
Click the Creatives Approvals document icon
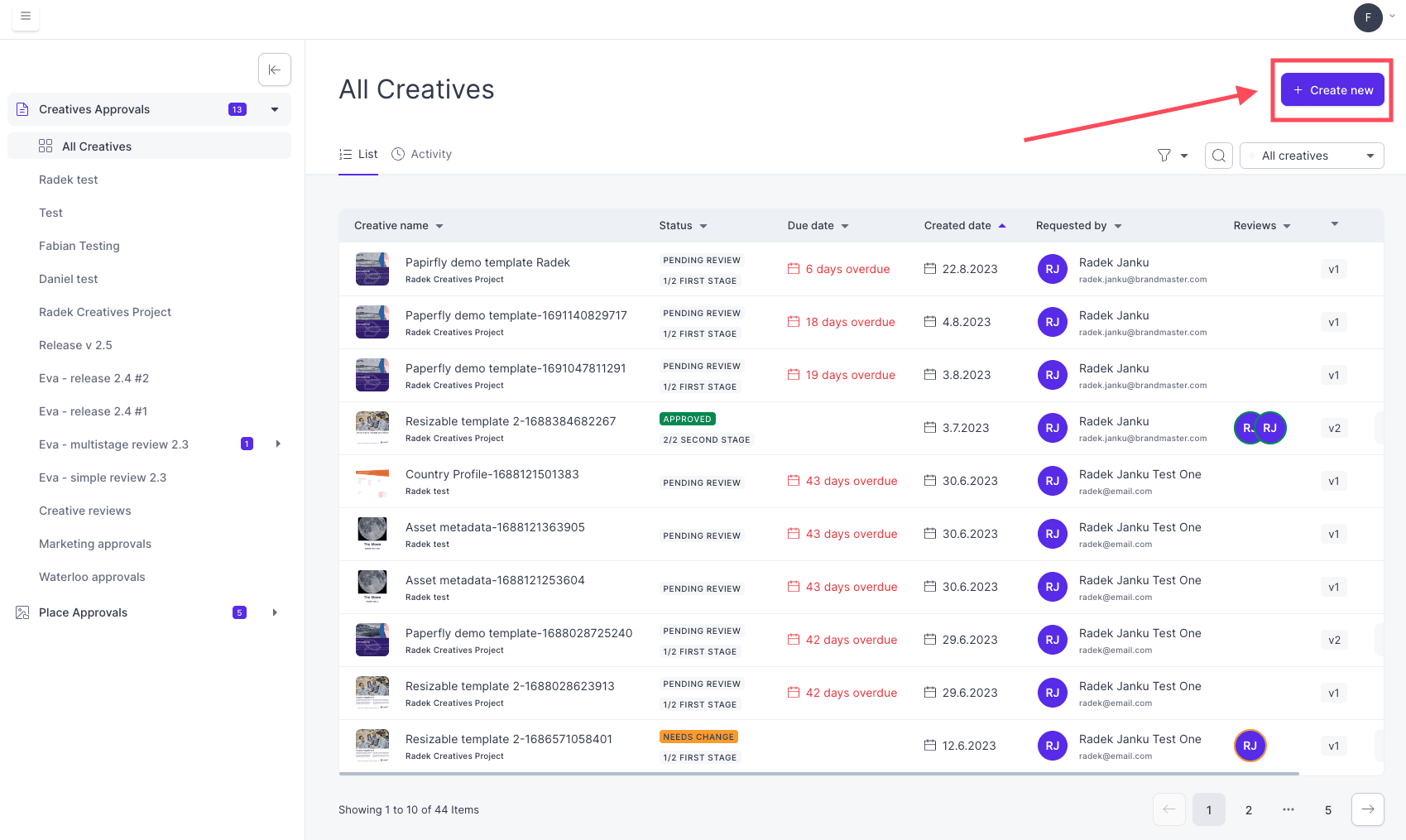pyautogui.click(x=22, y=108)
